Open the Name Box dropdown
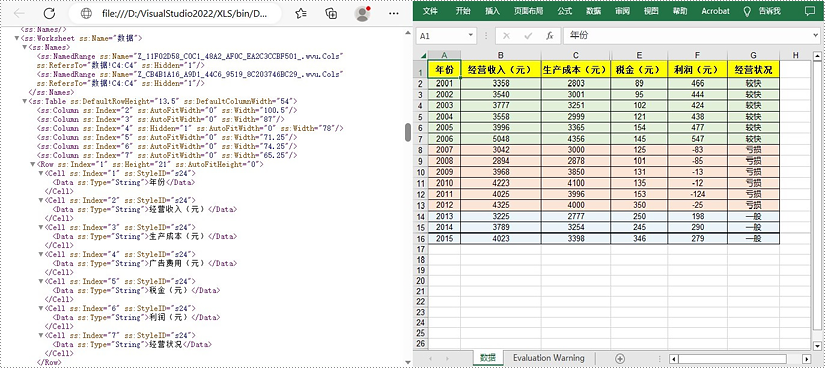This screenshot has height=368, width=825. pyautogui.click(x=470, y=36)
